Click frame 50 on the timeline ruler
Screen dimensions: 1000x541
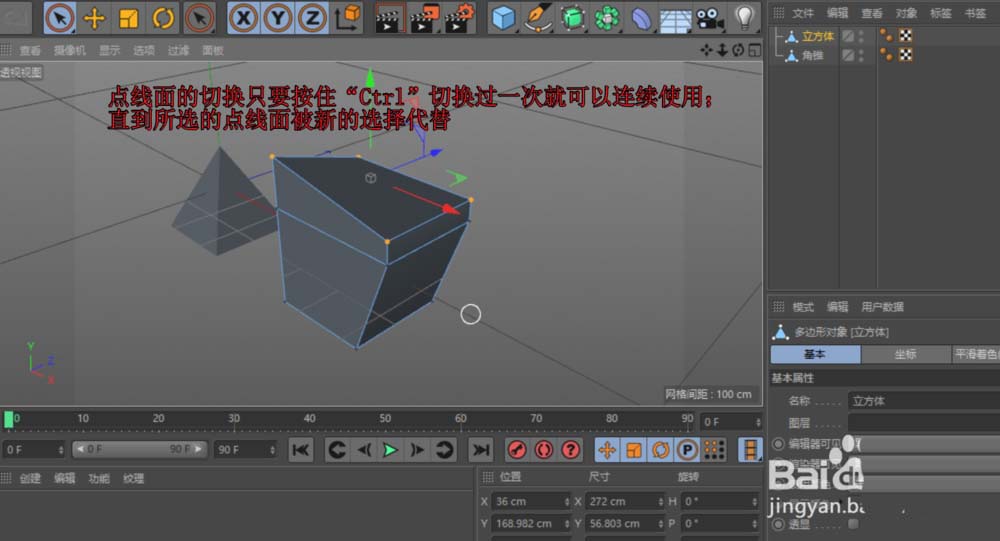385,419
